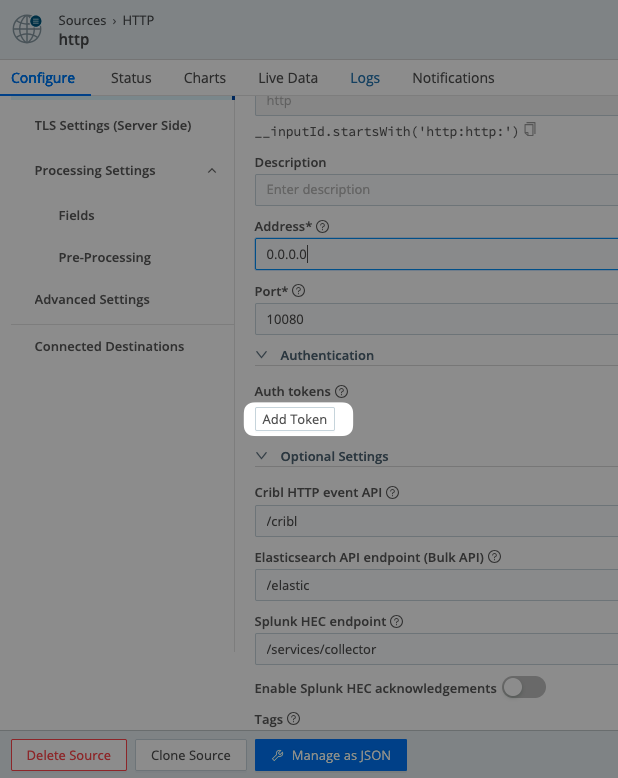Show help for Cribl HTTP event API
The width and height of the screenshot is (618, 778).
point(392,492)
